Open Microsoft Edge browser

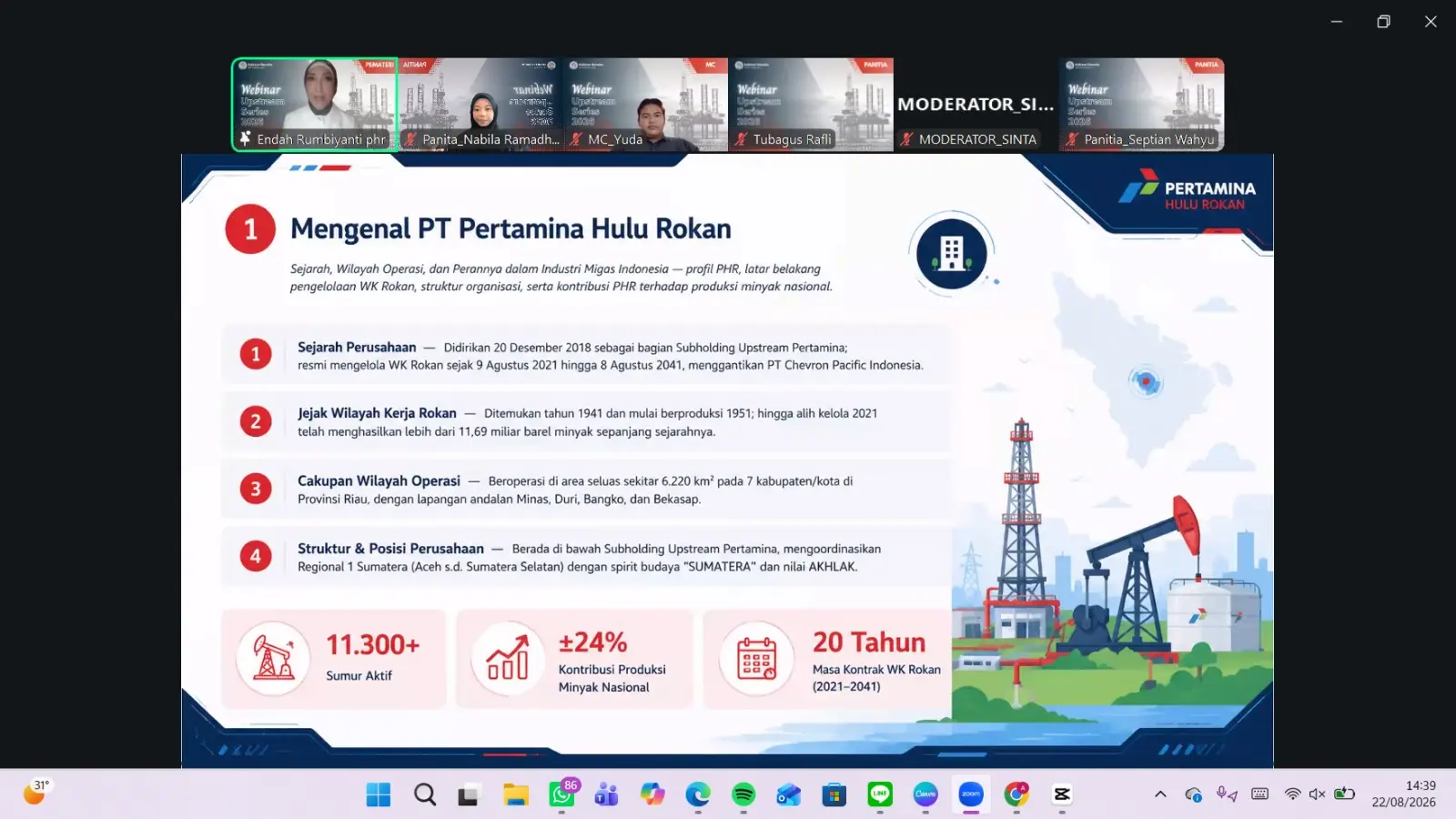pyautogui.click(x=698, y=794)
